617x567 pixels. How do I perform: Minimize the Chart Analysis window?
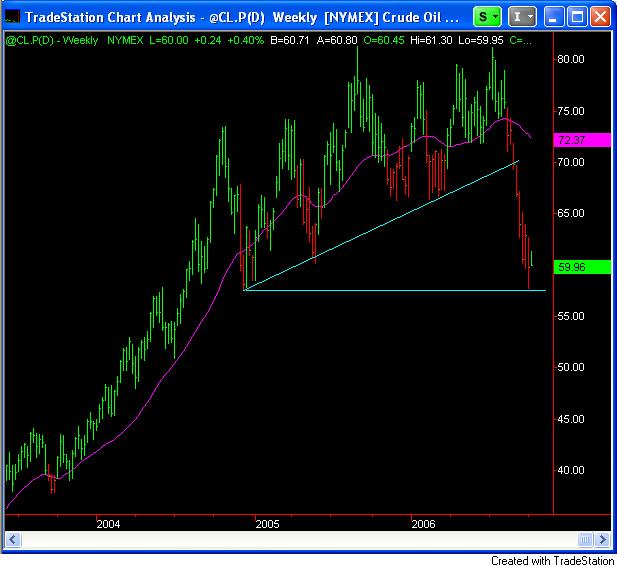553,17
